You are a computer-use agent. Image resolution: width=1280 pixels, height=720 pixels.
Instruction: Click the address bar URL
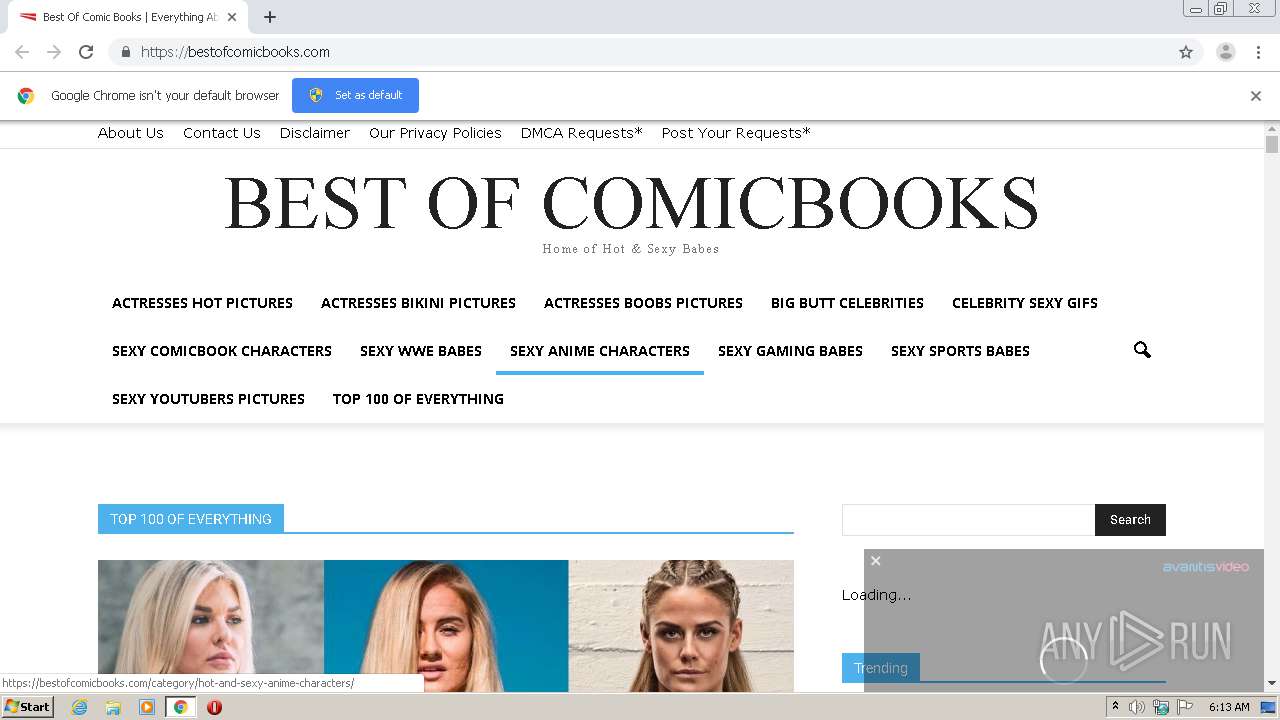235,52
